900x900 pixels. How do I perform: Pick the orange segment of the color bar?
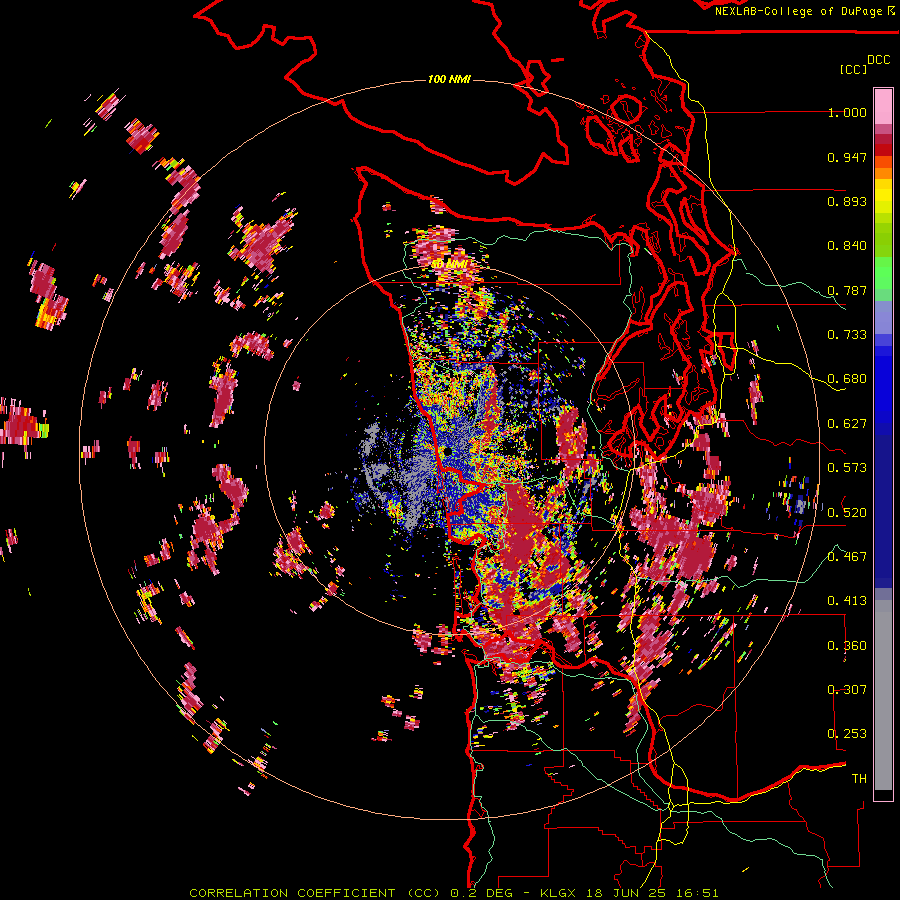pyautogui.click(x=883, y=173)
